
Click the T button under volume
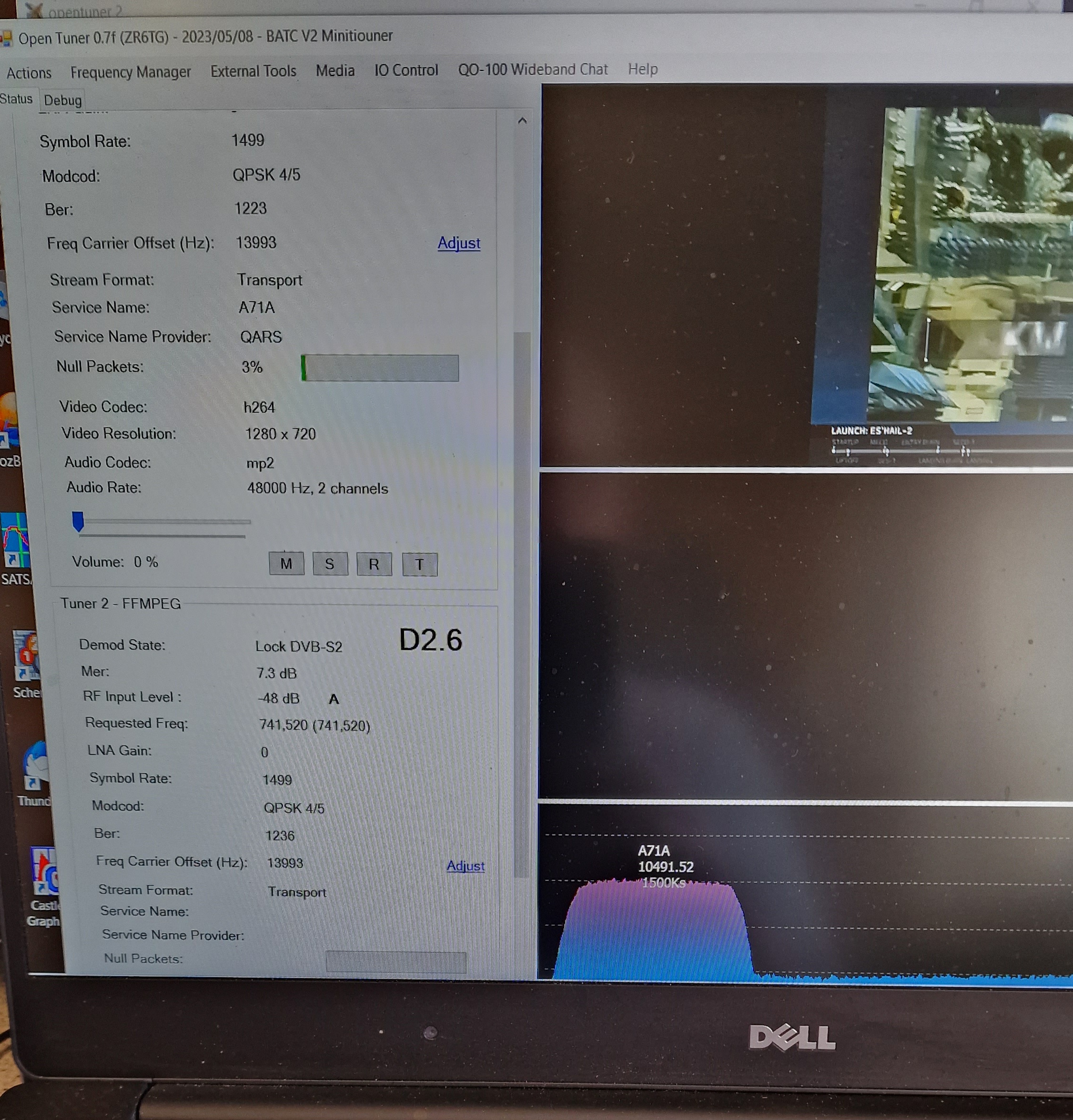[x=419, y=565]
